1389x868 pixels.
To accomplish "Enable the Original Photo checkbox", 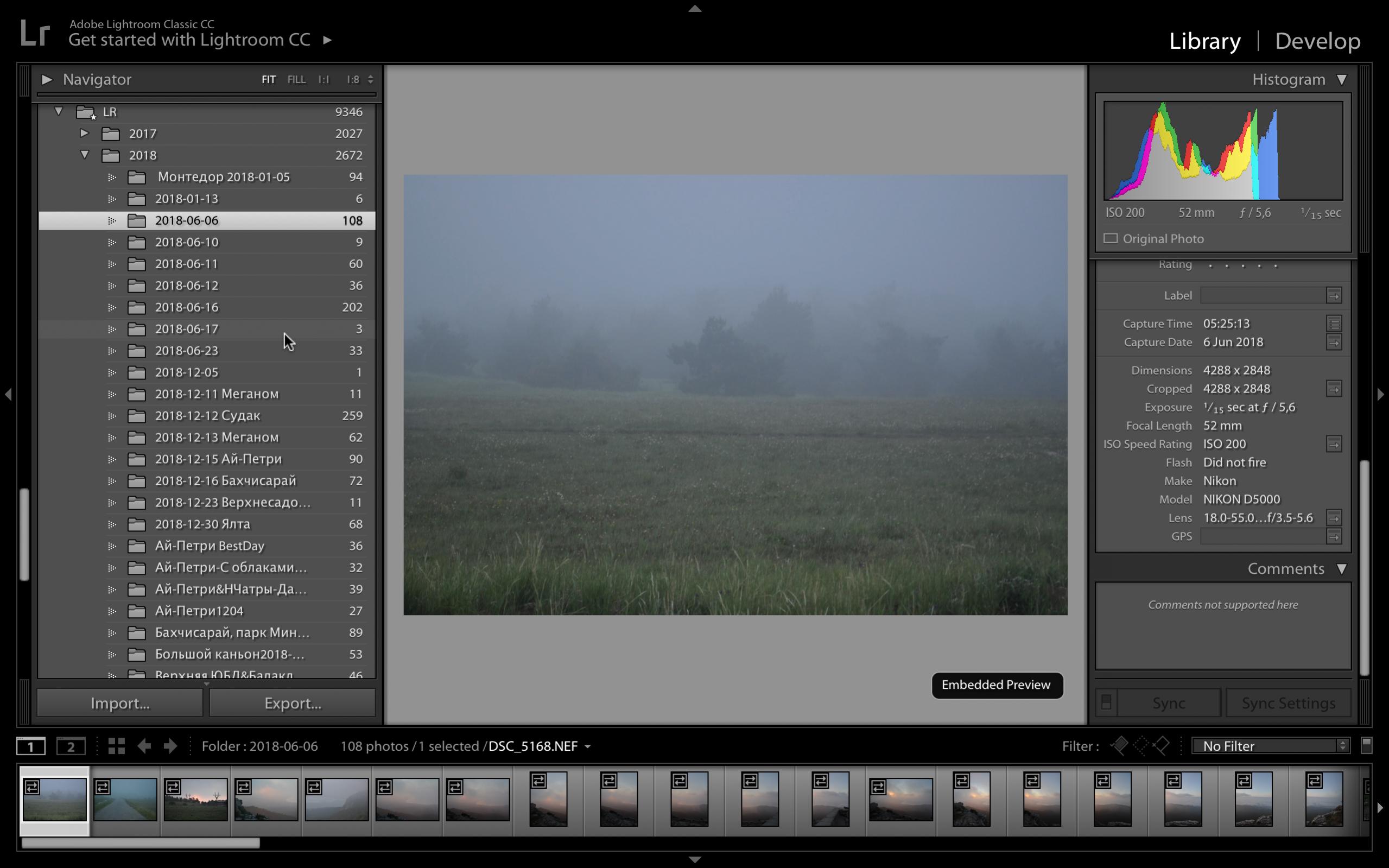I will click(x=1111, y=238).
